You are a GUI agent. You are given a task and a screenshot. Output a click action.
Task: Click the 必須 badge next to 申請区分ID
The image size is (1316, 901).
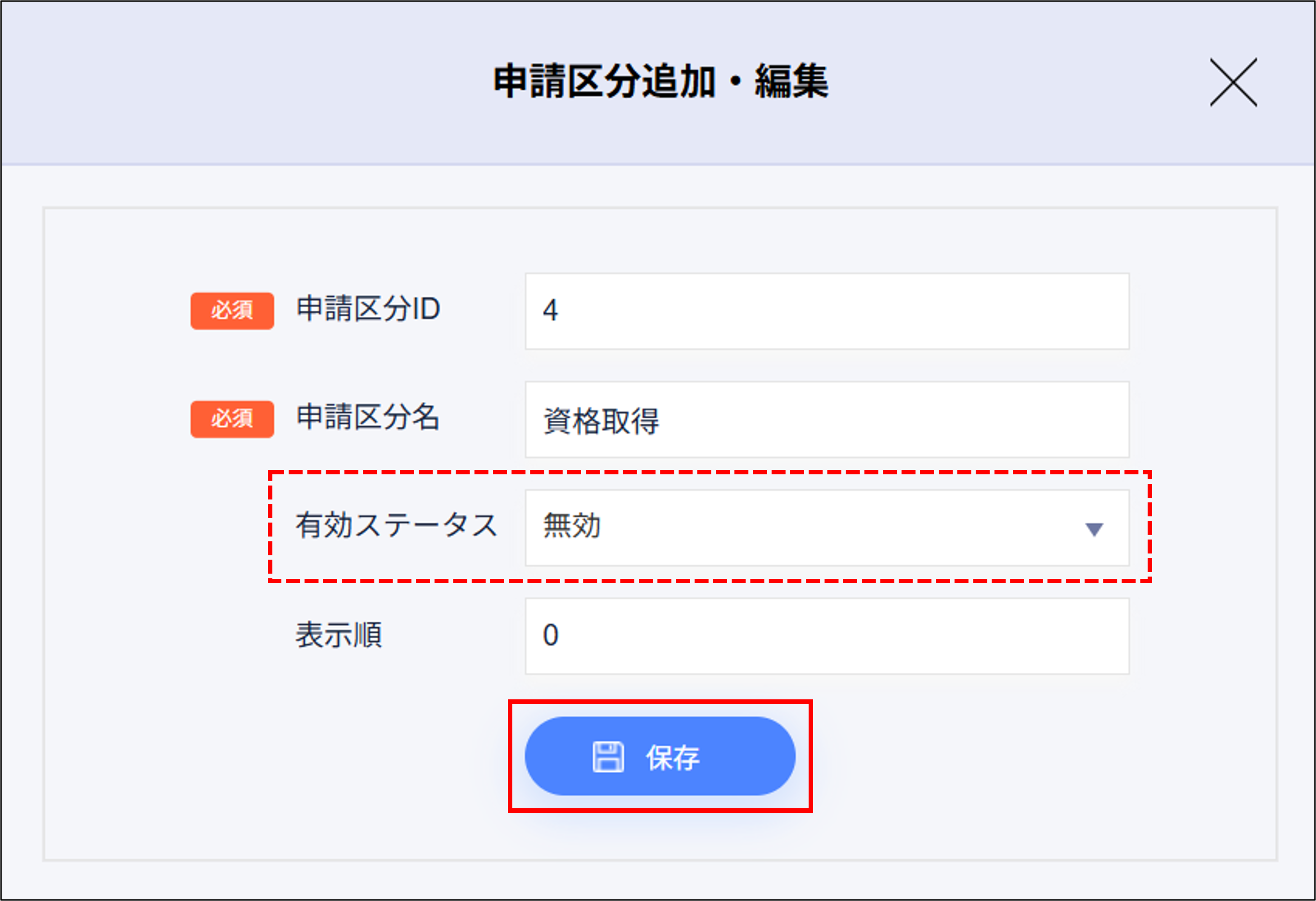[231, 311]
